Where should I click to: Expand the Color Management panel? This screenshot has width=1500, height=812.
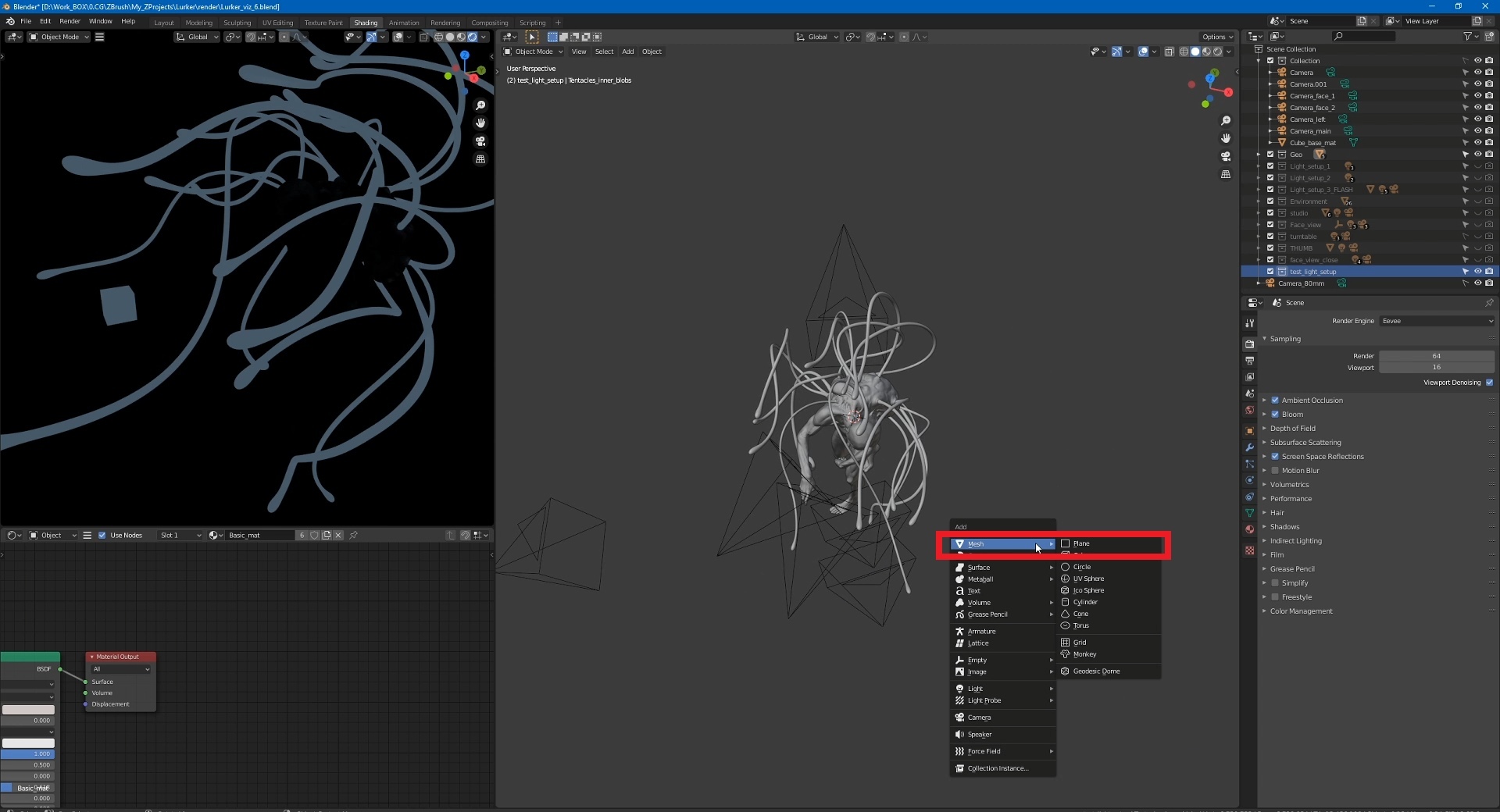tap(1301, 611)
